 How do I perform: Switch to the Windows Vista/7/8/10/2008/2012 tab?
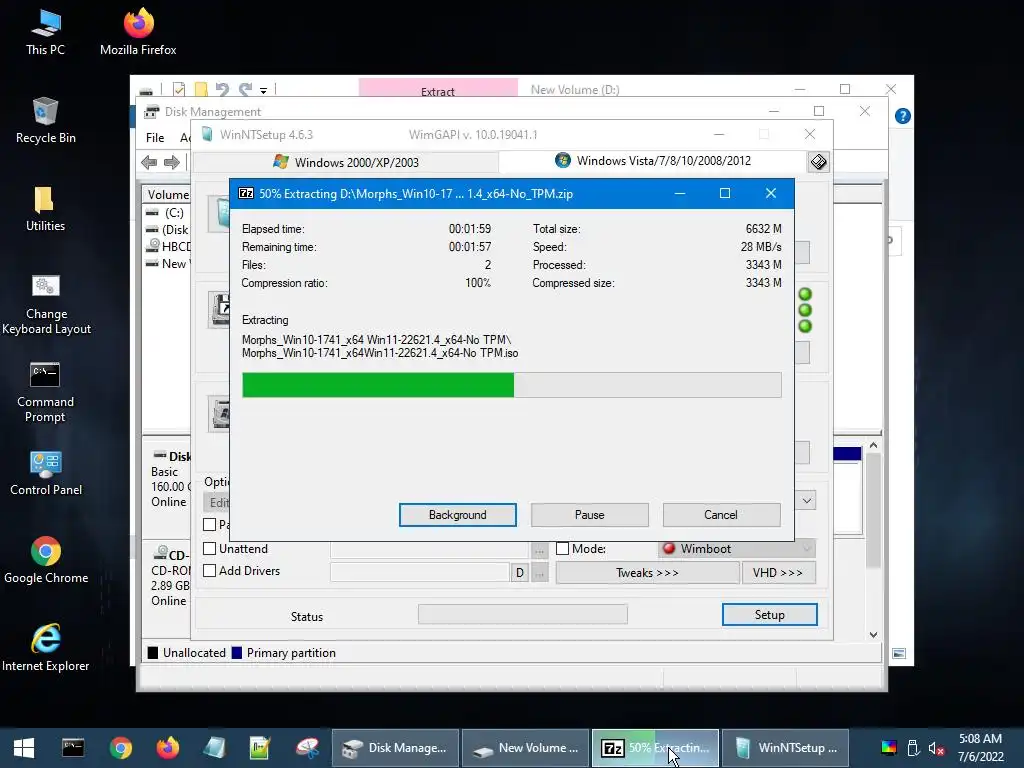653,161
